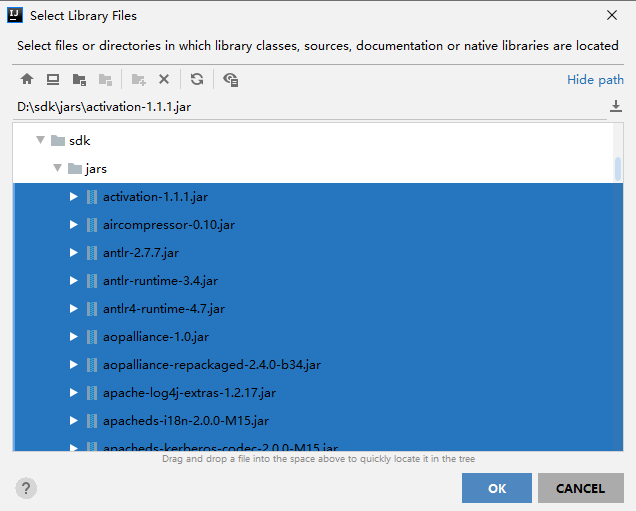The width and height of the screenshot is (636, 511).
Task: Expand the aircompressor-0.10.jar node
Action: (73, 225)
